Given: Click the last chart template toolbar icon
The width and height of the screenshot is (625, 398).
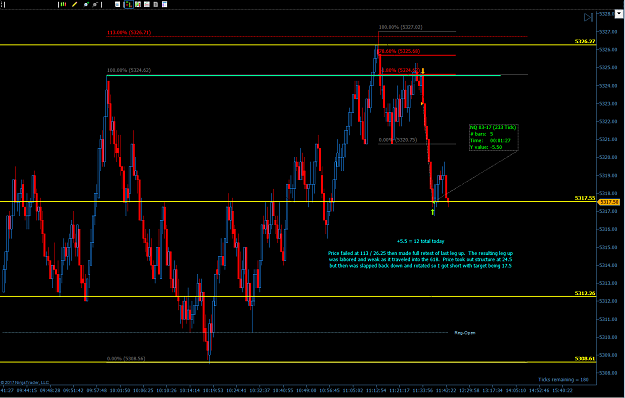Looking at the screenshot, I should point(165,4).
